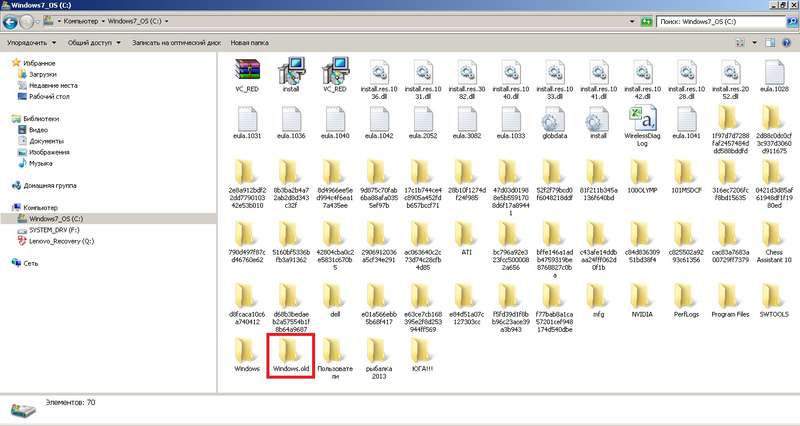
Task: Type in the Поиск: Windows7_OS (C:) search field
Action: point(721,21)
